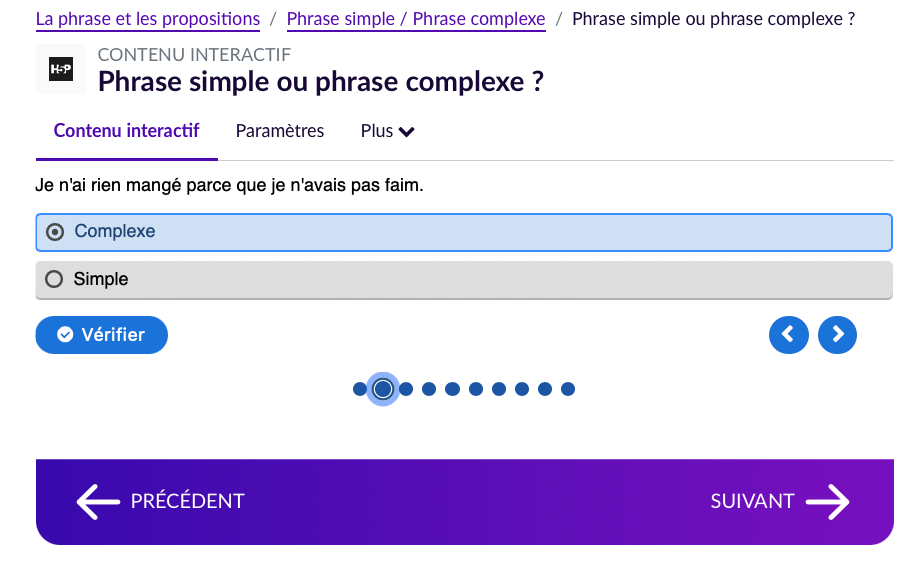The width and height of the screenshot is (924, 563).
Task: Click the SUIVANT navigation text
Action: 752,502
